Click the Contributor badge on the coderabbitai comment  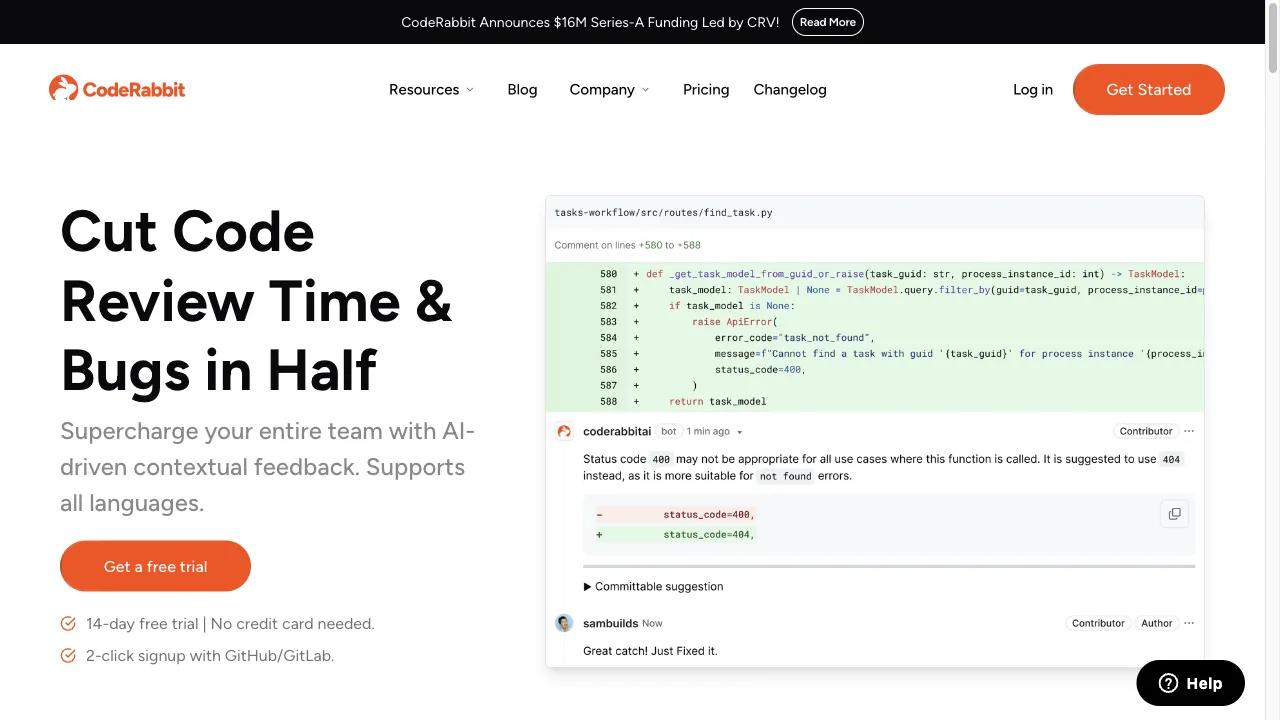[1146, 431]
